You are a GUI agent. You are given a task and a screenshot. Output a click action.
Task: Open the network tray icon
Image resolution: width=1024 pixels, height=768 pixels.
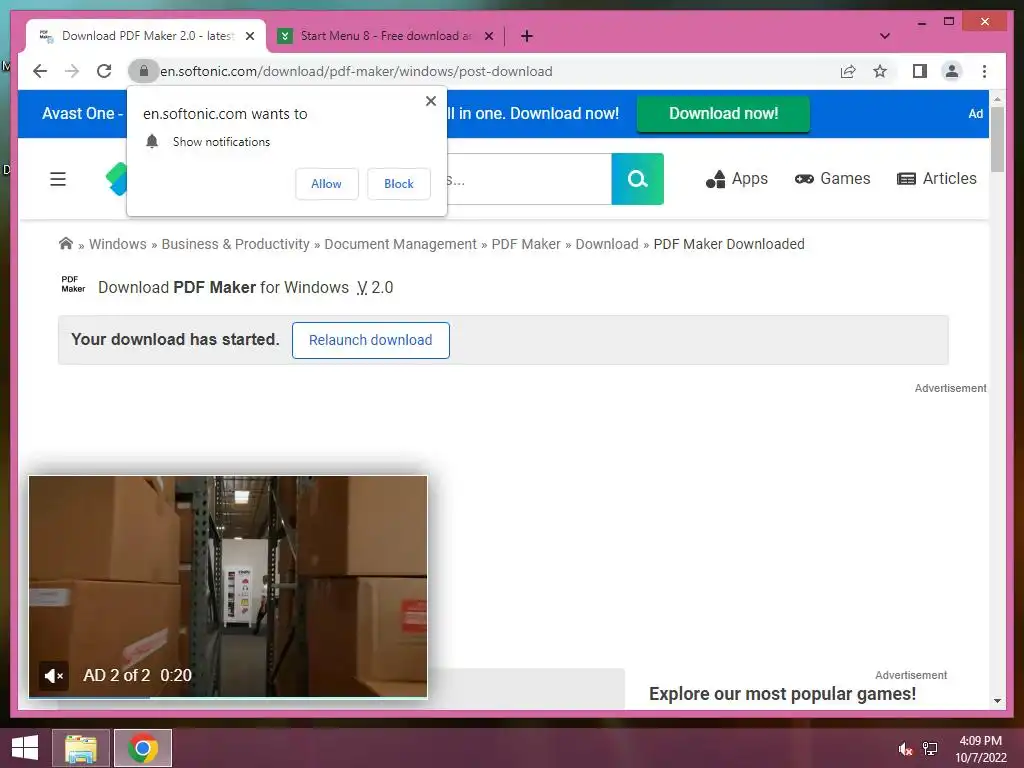click(x=930, y=749)
